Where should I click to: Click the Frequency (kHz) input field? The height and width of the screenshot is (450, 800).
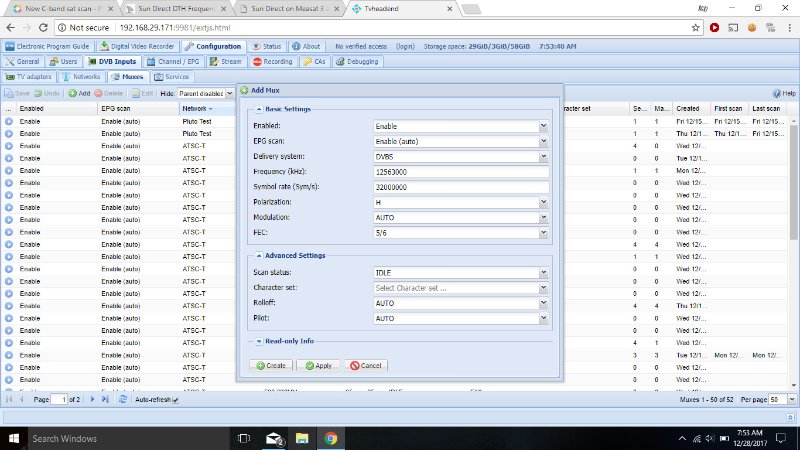point(461,172)
